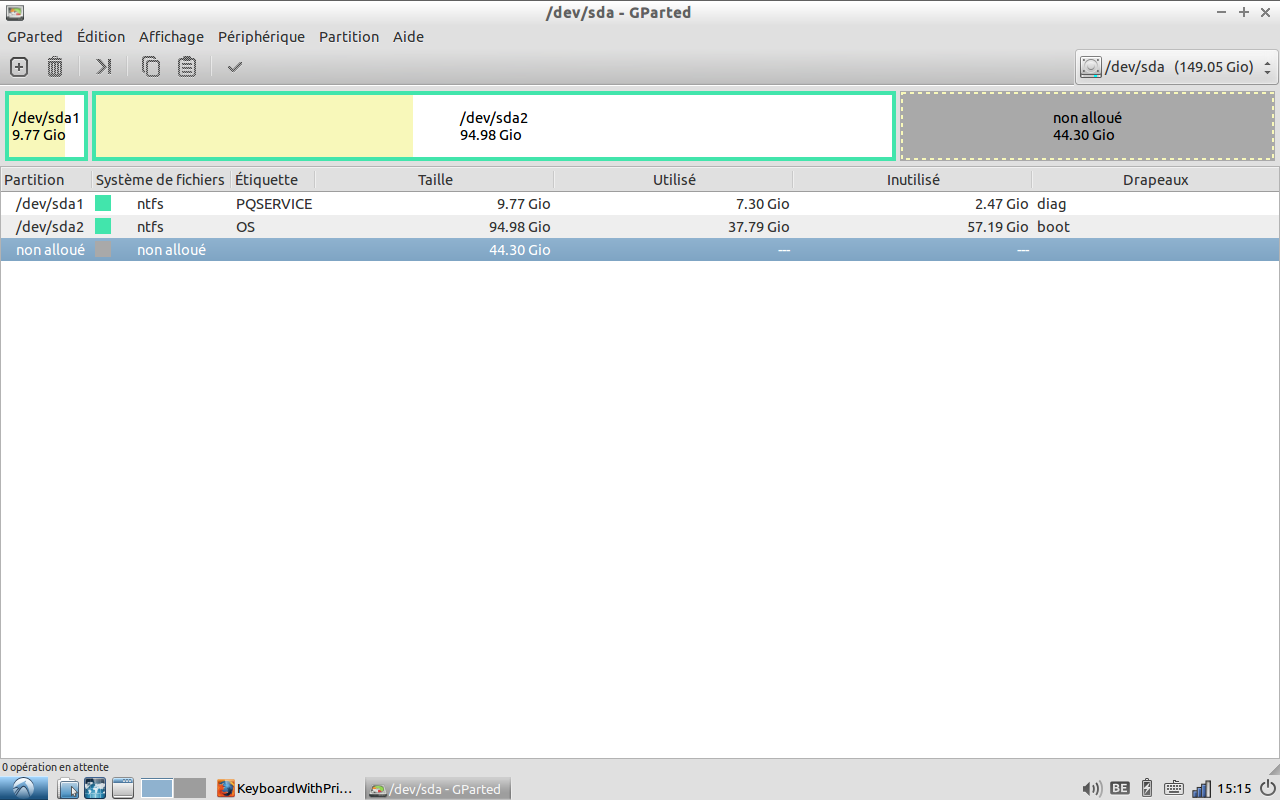Click the PQSERVICE label cell
Image resolution: width=1280 pixels, height=800 pixels.
click(x=274, y=204)
